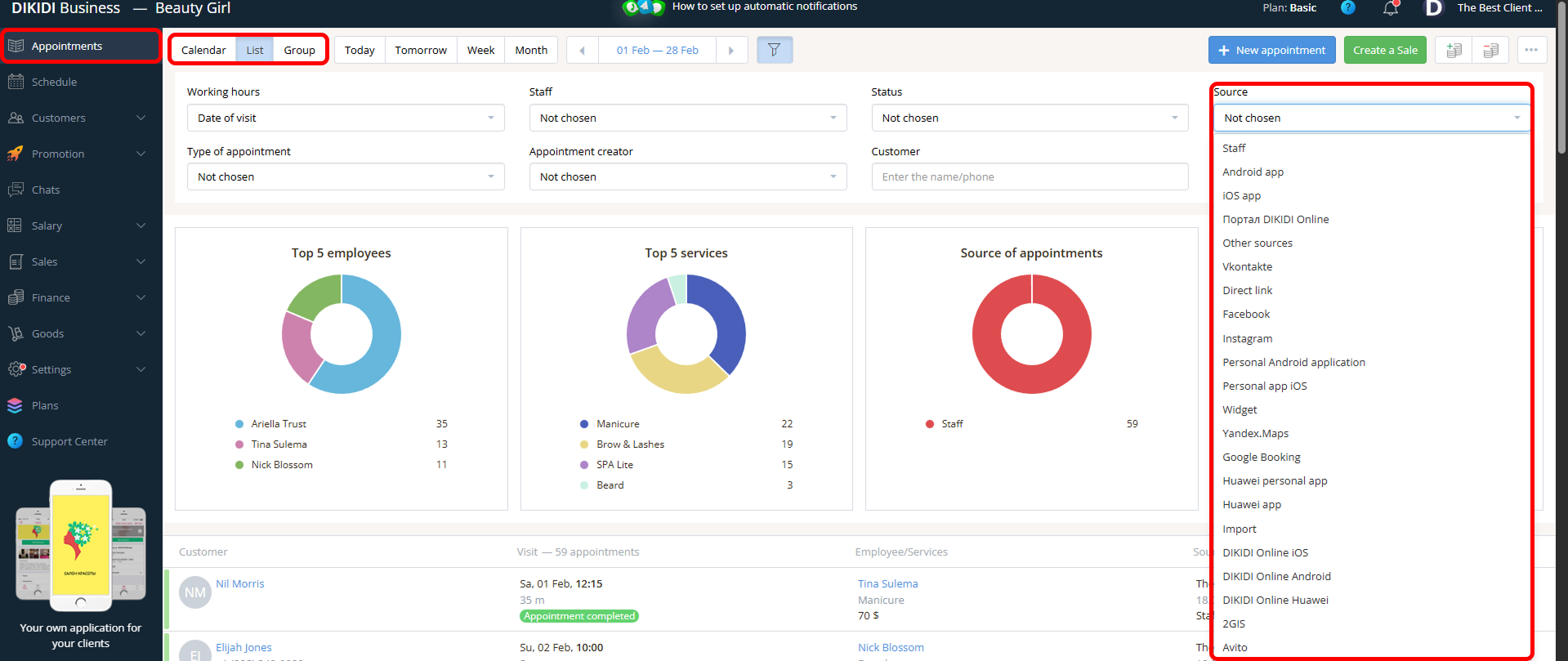Open customer Nil Morris link
Viewport: 1568px width, 661px height.
[x=240, y=583]
